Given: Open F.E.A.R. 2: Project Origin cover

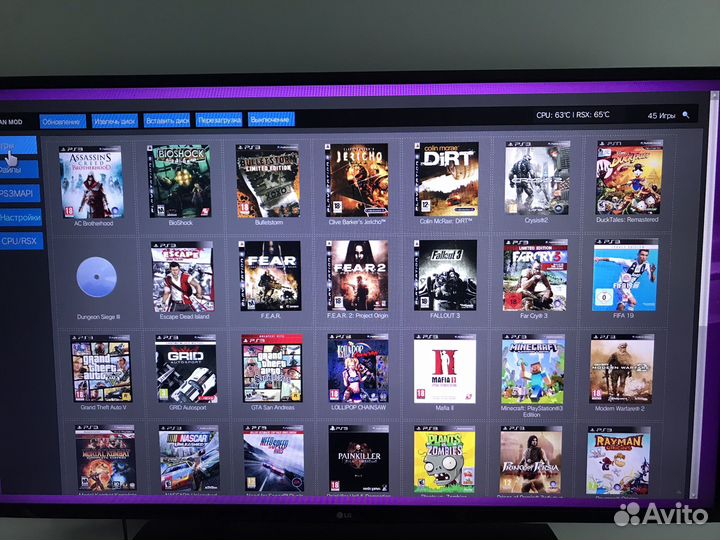Looking at the screenshot, I should (x=357, y=276).
